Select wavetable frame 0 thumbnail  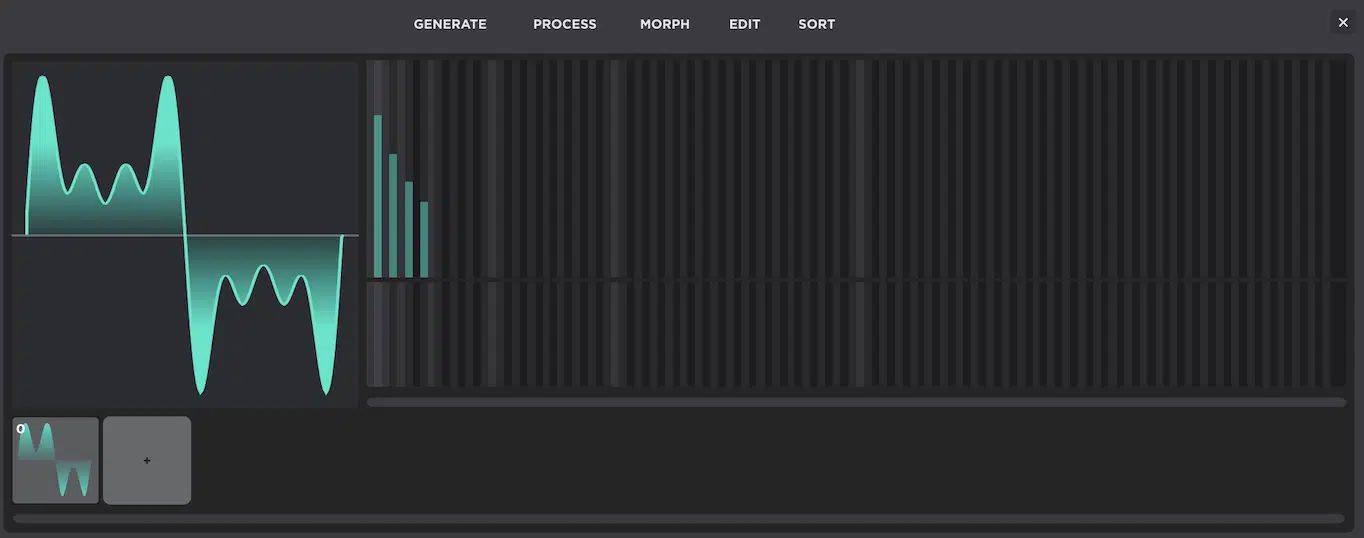click(x=56, y=460)
